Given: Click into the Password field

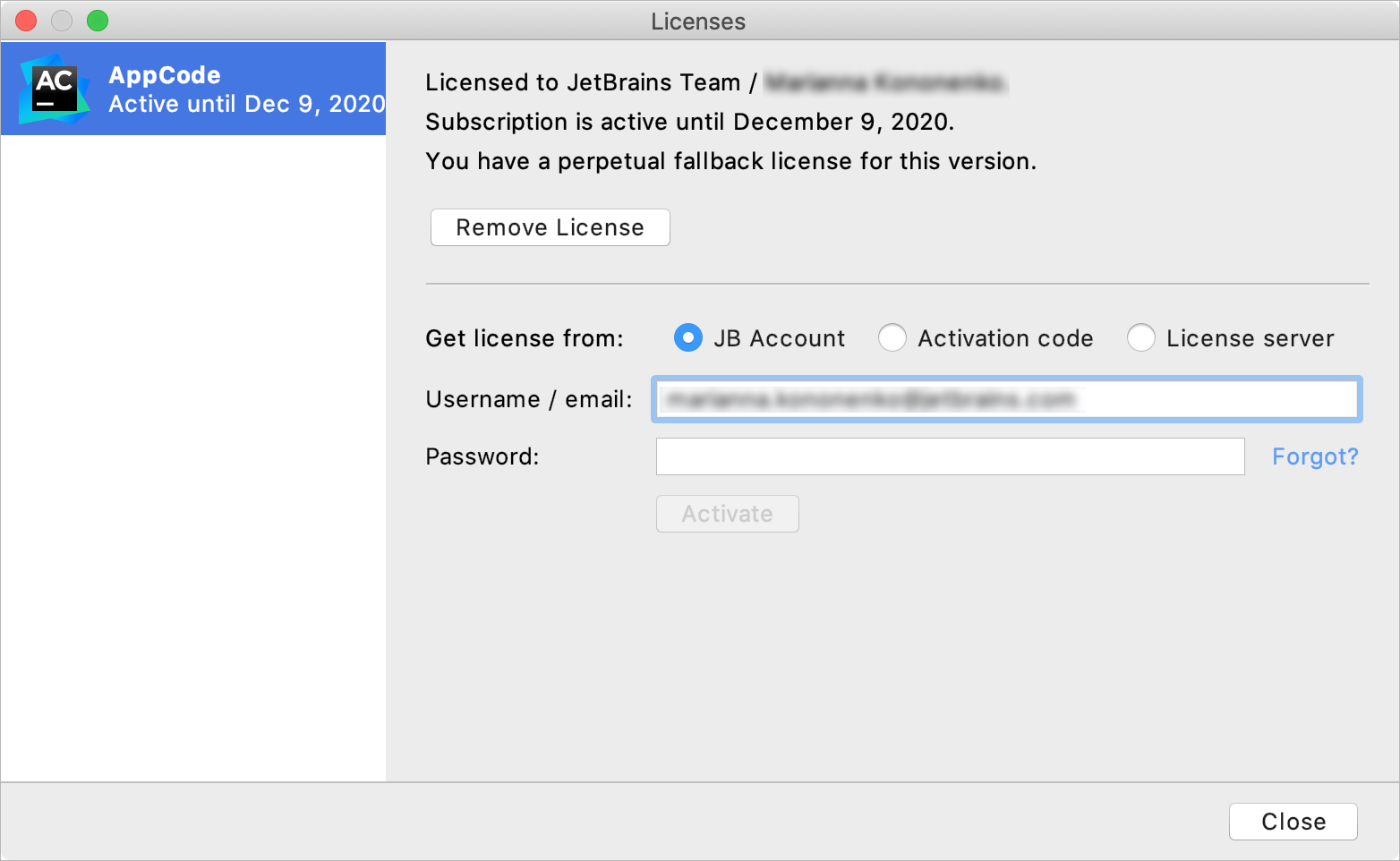Looking at the screenshot, I should click(951, 456).
